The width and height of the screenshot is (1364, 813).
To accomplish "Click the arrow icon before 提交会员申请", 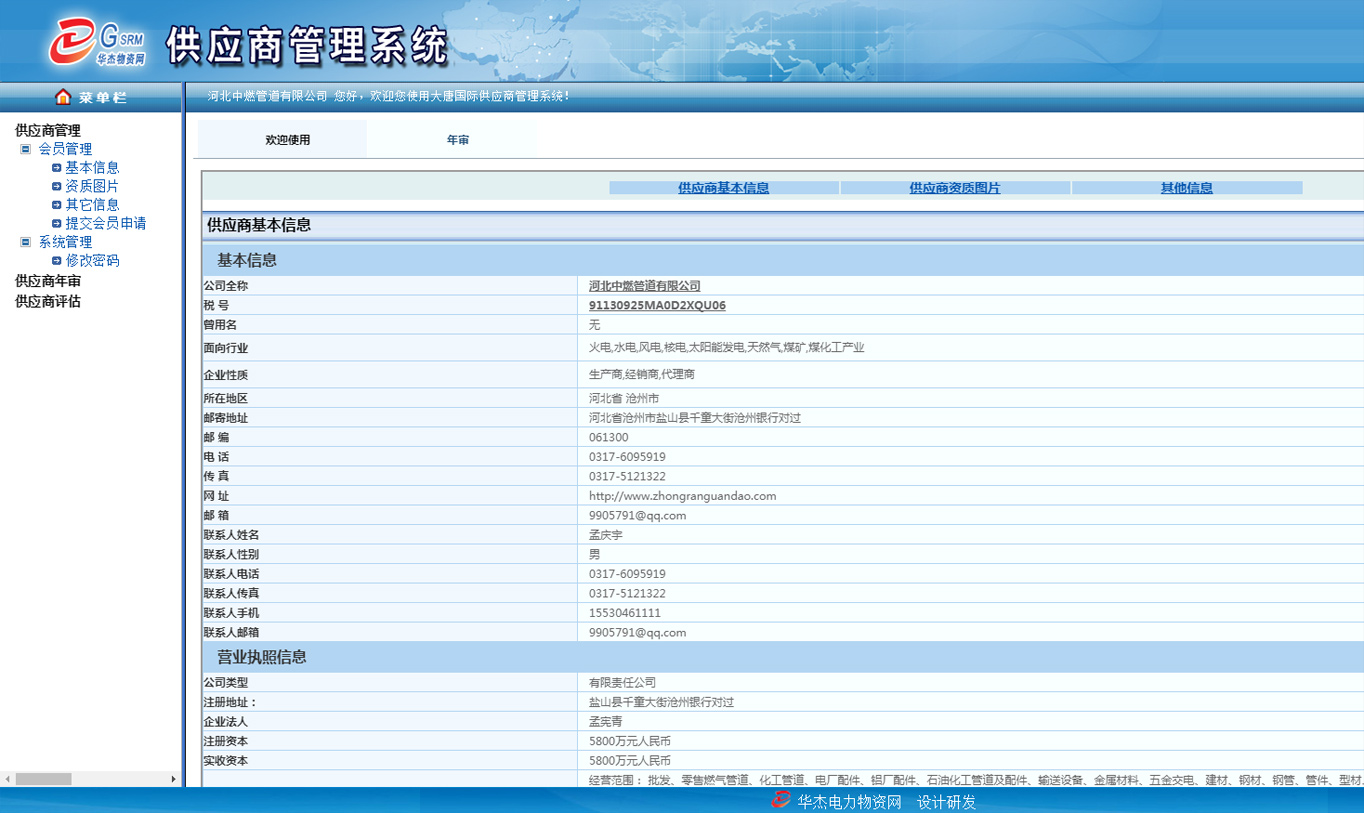I will tap(57, 223).
